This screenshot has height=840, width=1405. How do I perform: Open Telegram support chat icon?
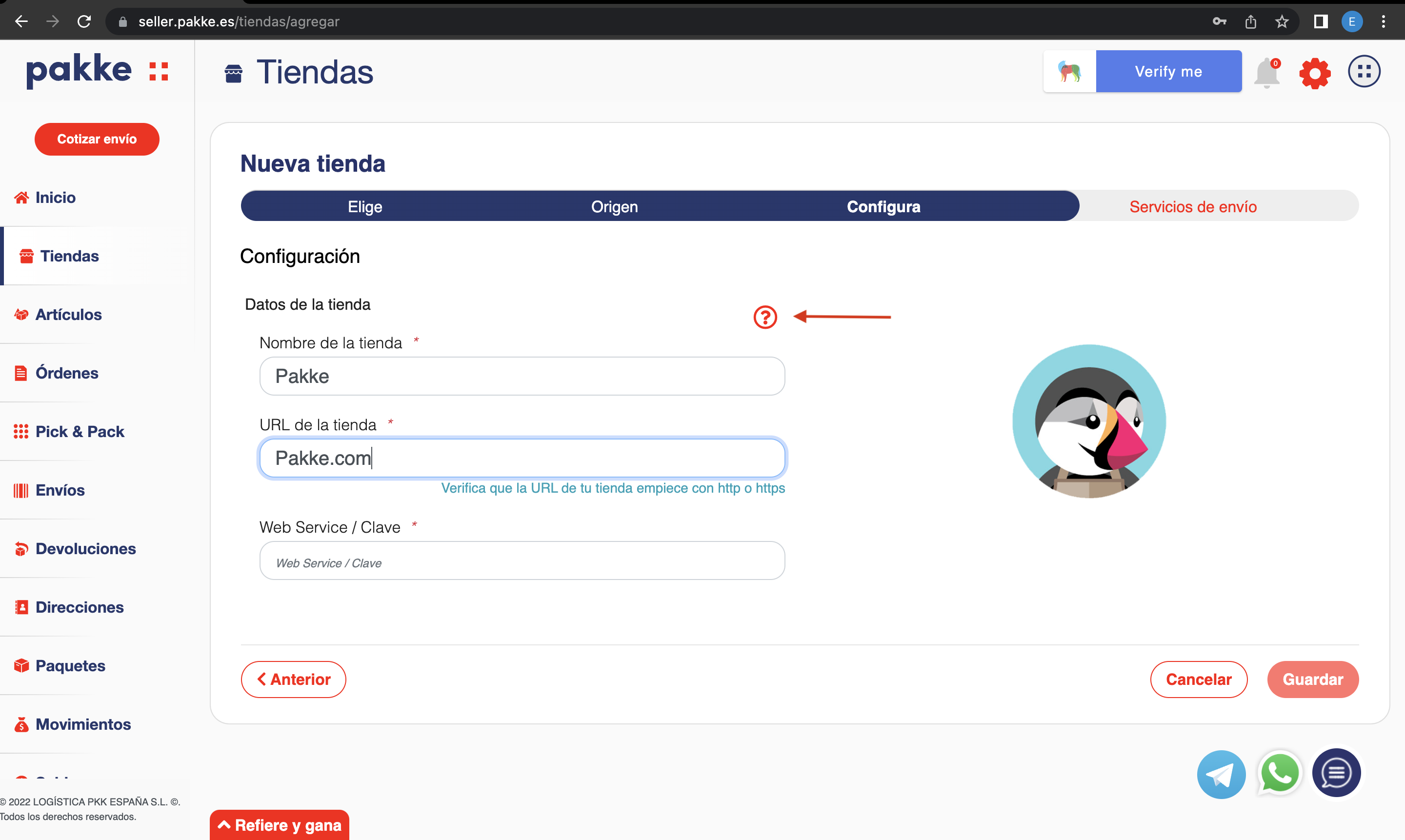[x=1221, y=774]
